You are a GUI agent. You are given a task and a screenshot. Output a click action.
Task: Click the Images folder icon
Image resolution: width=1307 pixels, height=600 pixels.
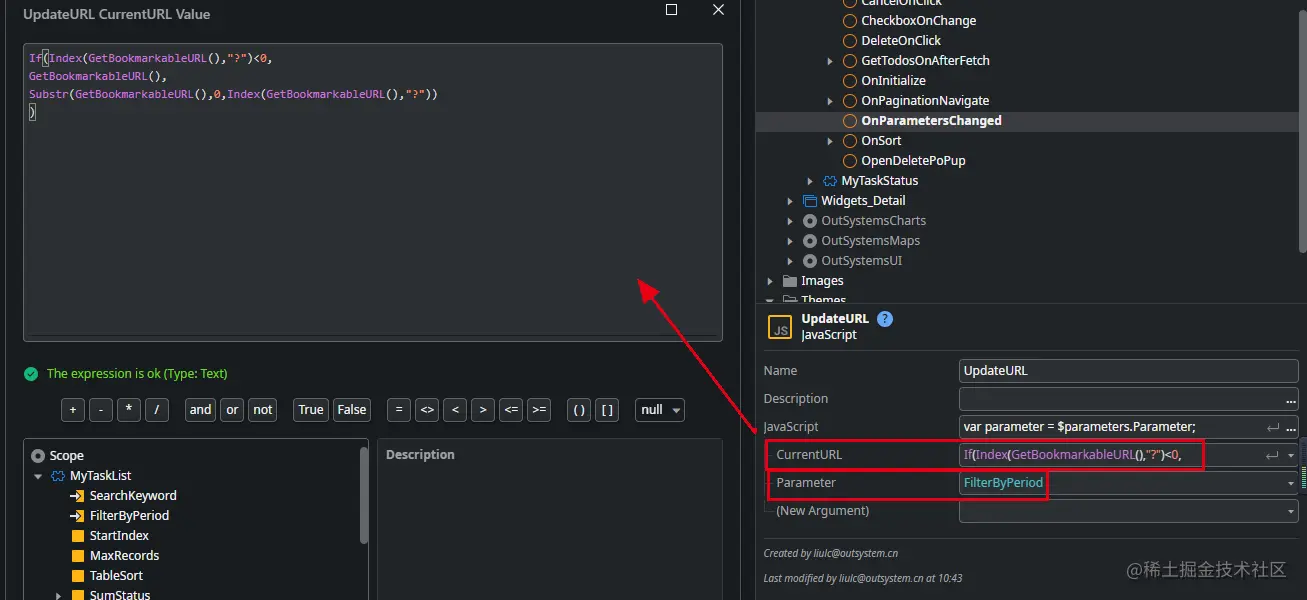click(x=789, y=281)
